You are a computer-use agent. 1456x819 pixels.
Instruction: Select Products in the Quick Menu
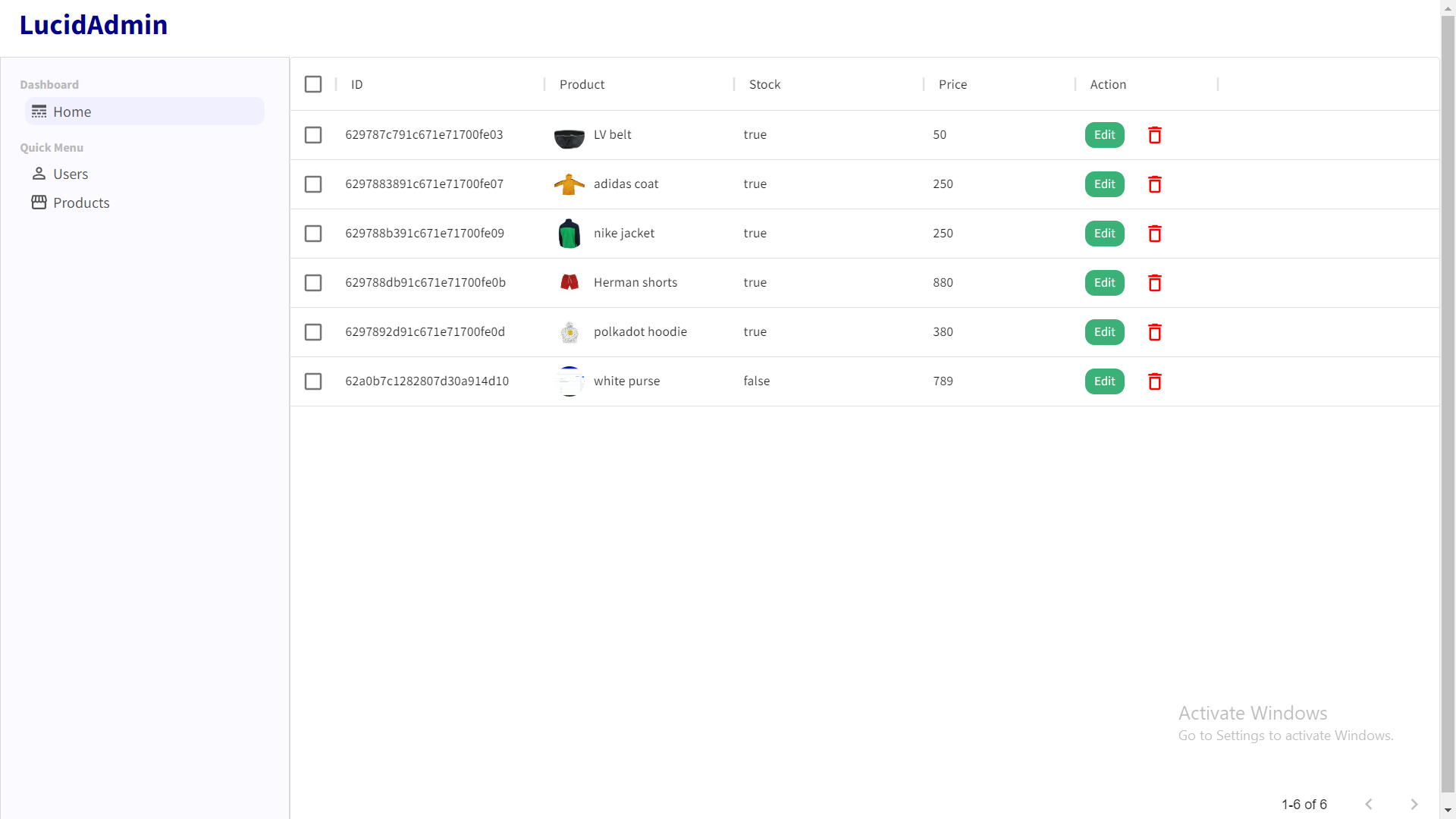tap(81, 202)
